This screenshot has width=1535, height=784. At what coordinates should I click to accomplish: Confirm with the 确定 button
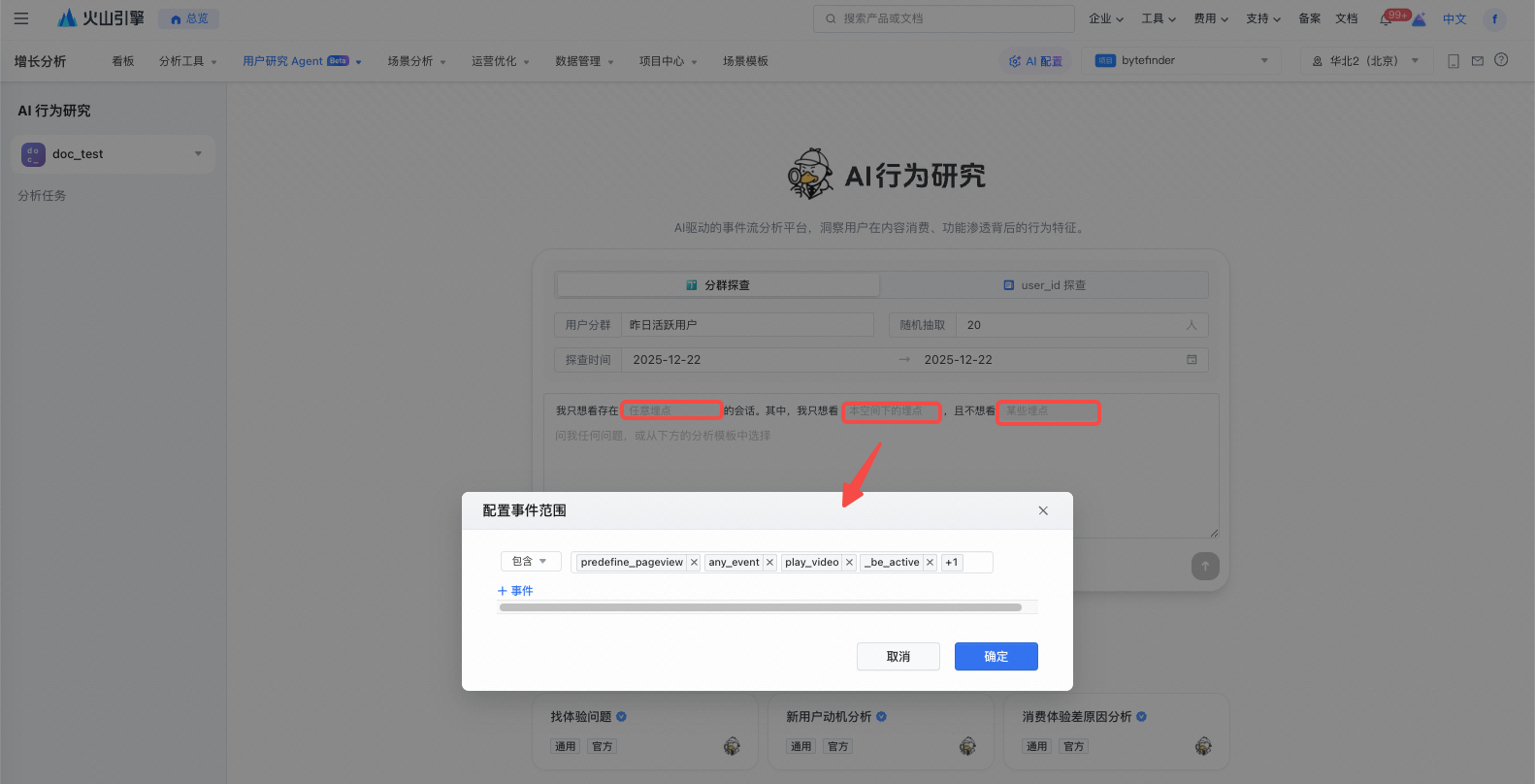coord(996,657)
